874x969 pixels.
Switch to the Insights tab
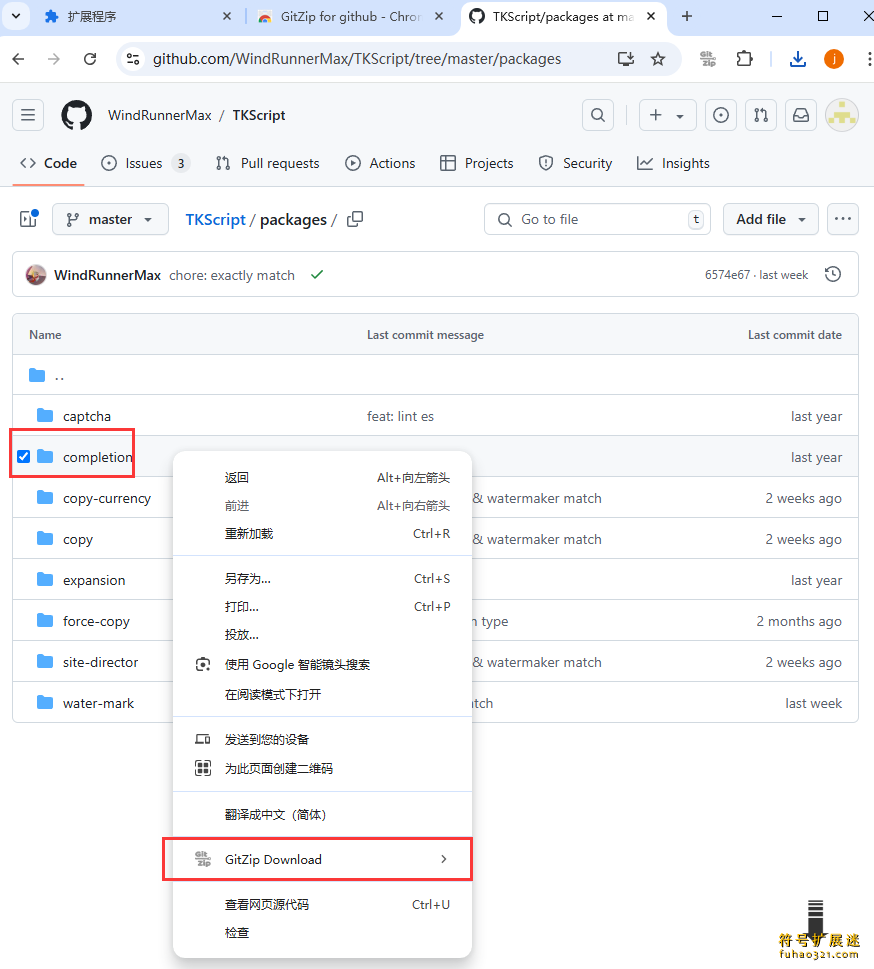tap(673, 163)
